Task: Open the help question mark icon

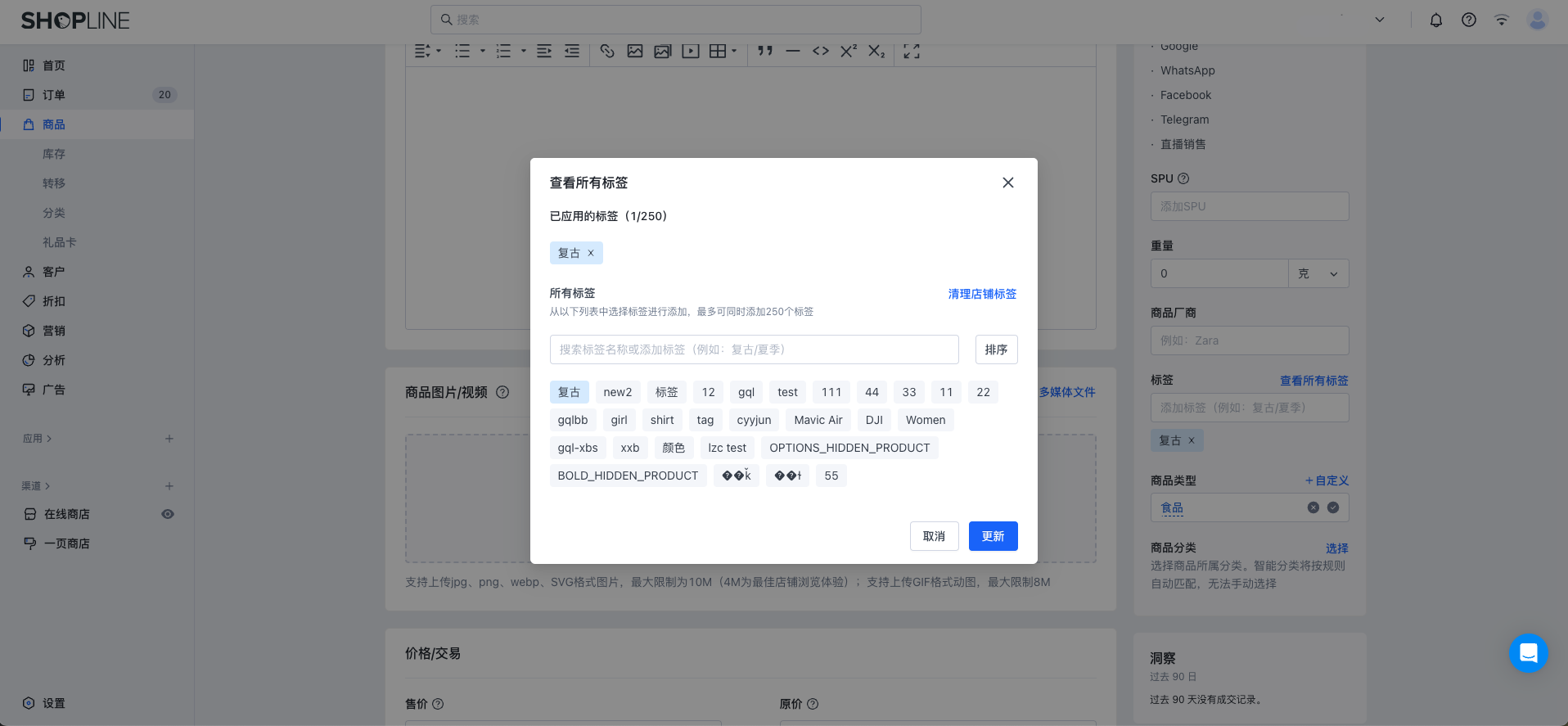Action: [1468, 20]
